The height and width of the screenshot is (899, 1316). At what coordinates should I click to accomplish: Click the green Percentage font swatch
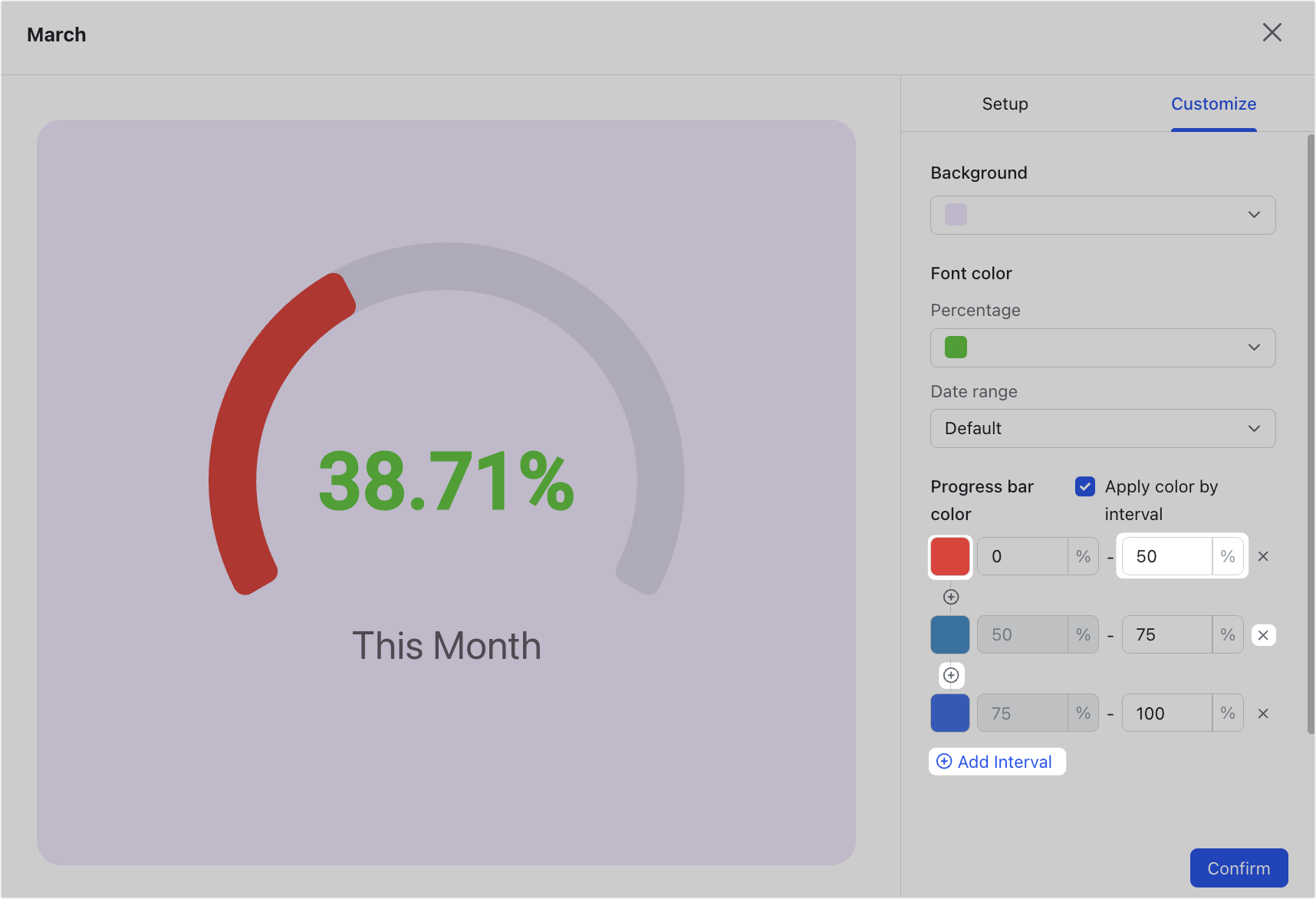954,347
